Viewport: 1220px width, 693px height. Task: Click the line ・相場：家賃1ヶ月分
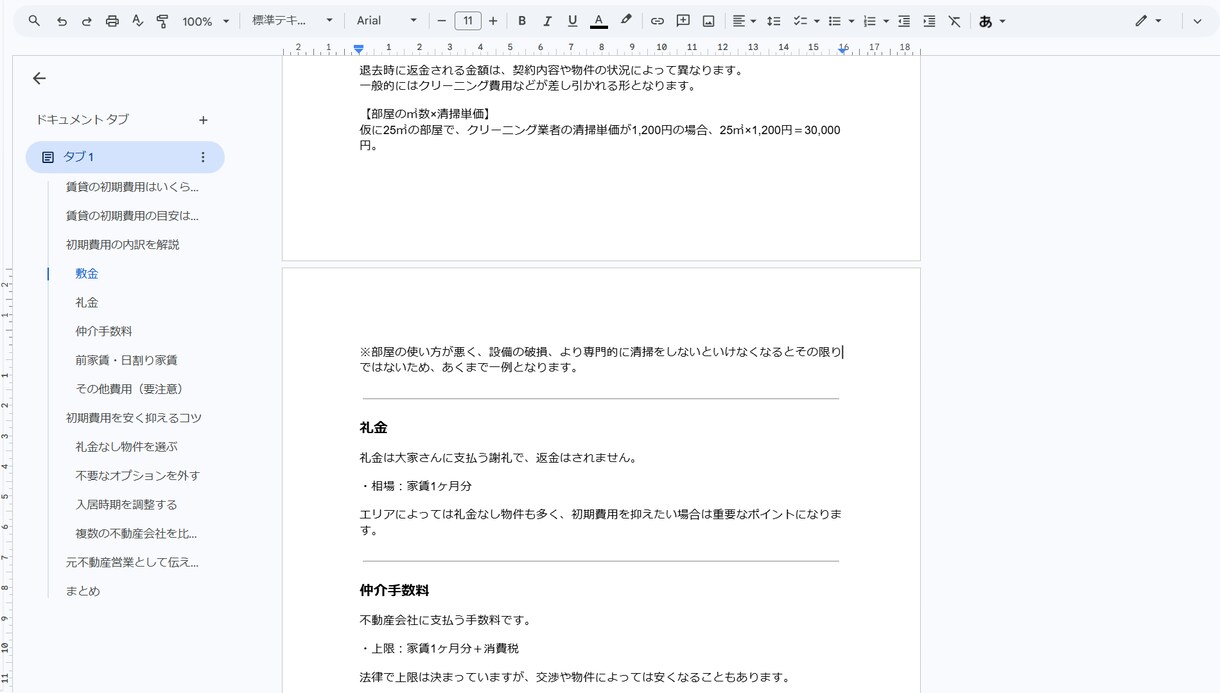[416, 486]
